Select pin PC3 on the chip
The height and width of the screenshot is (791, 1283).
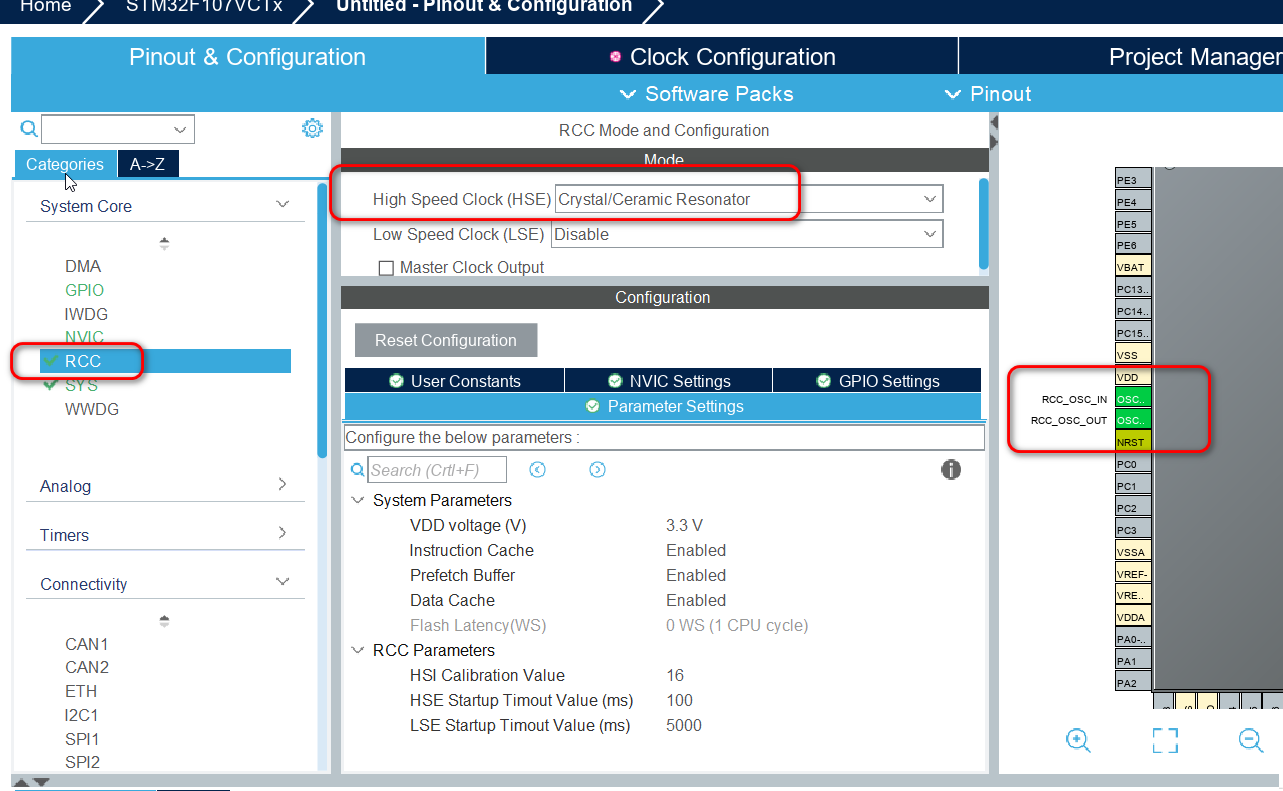tap(1133, 530)
